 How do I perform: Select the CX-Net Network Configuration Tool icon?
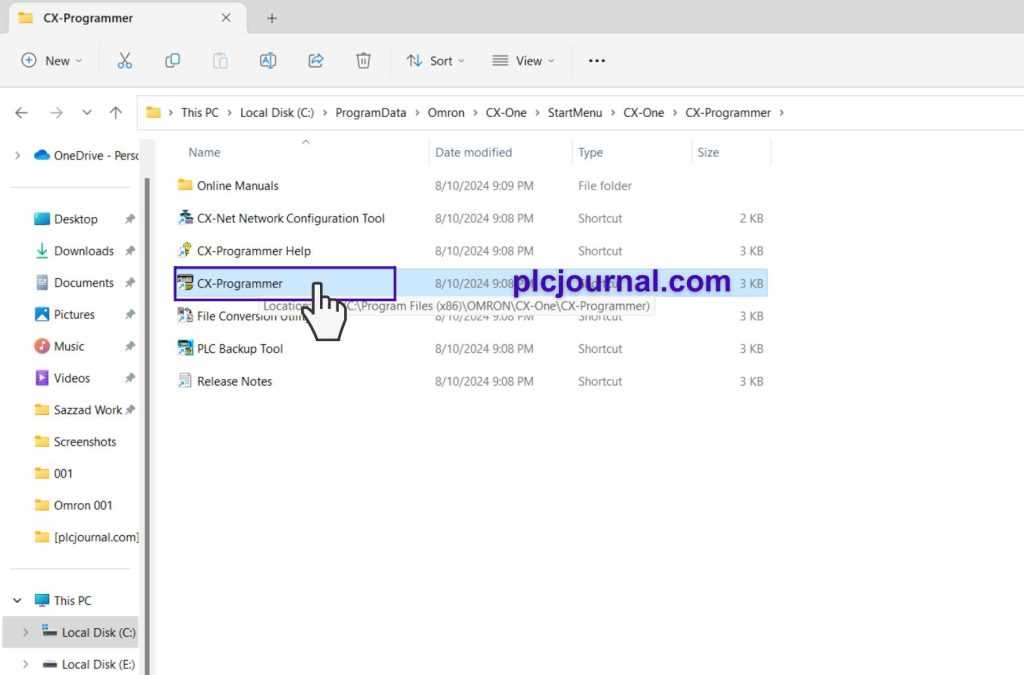point(185,217)
